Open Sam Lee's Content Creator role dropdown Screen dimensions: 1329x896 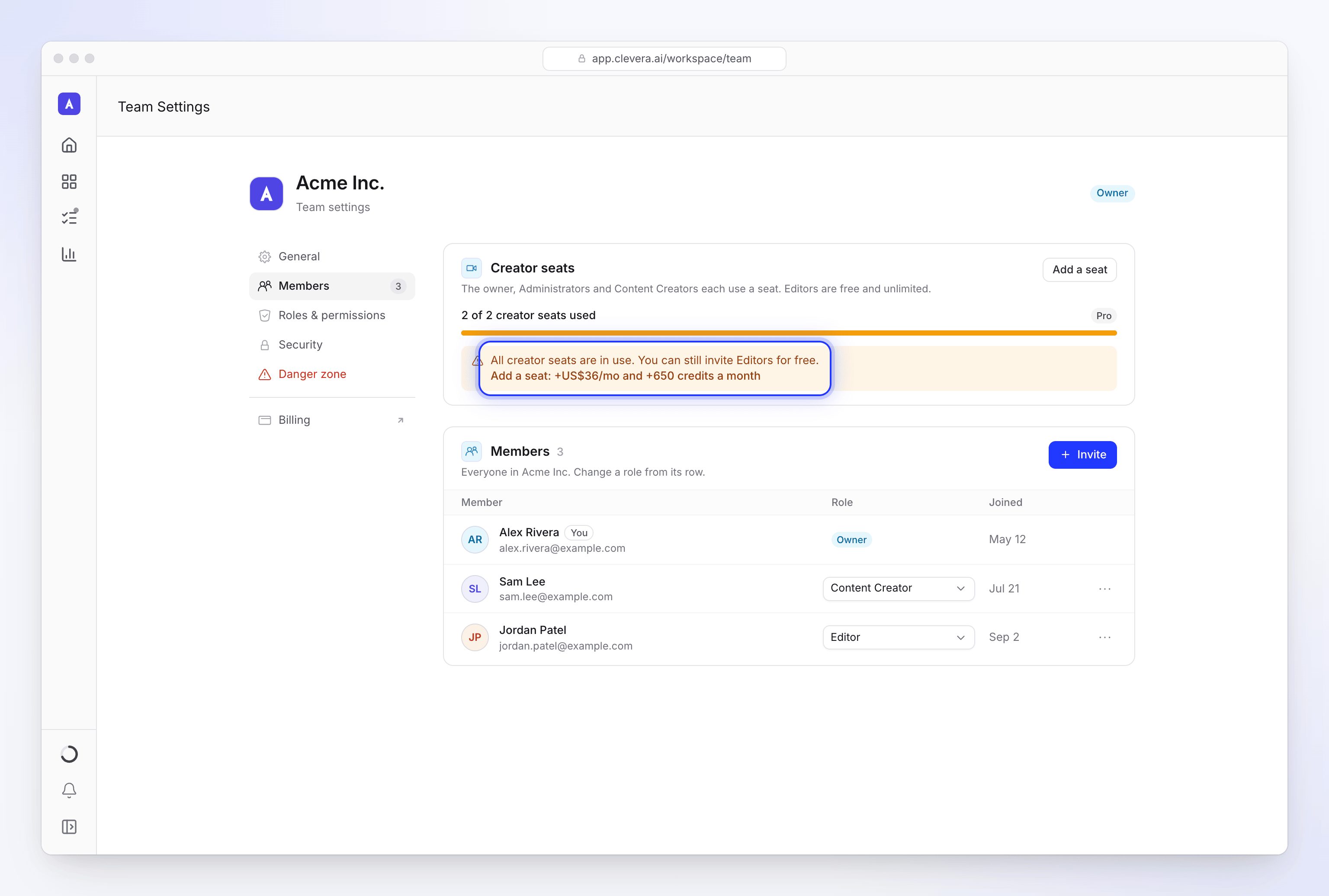pos(899,589)
